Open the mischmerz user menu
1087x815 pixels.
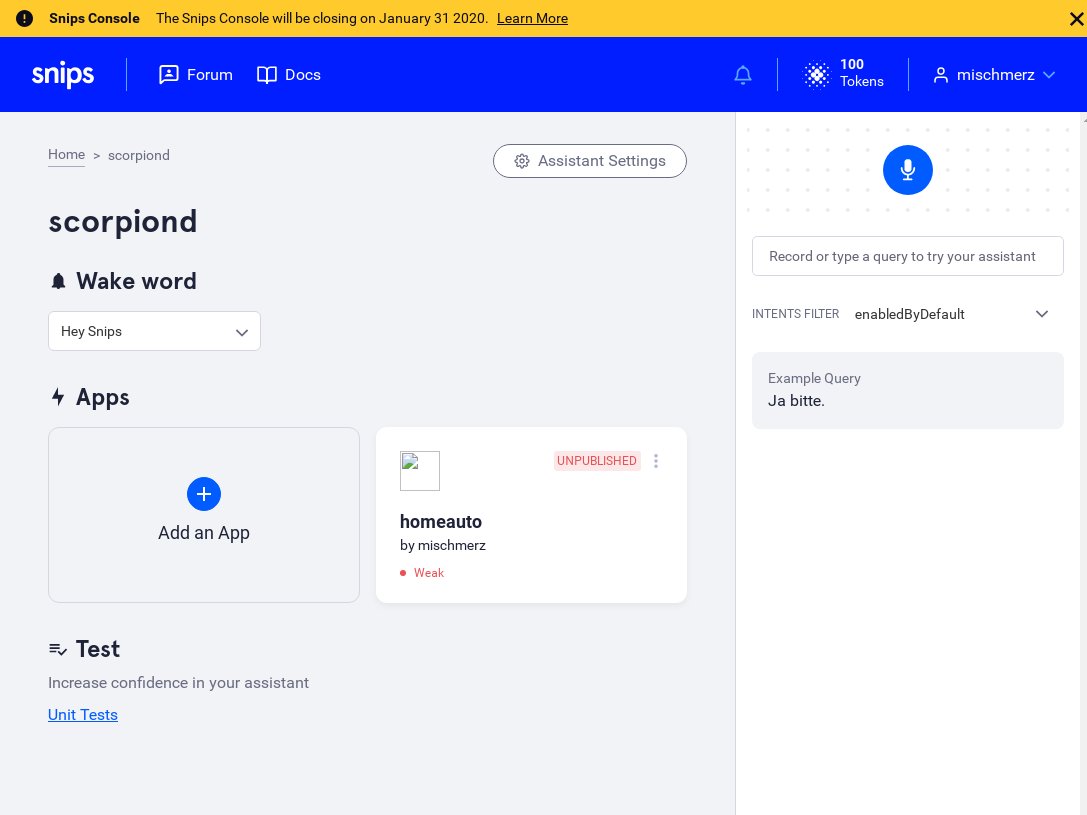(x=994, y=75)
